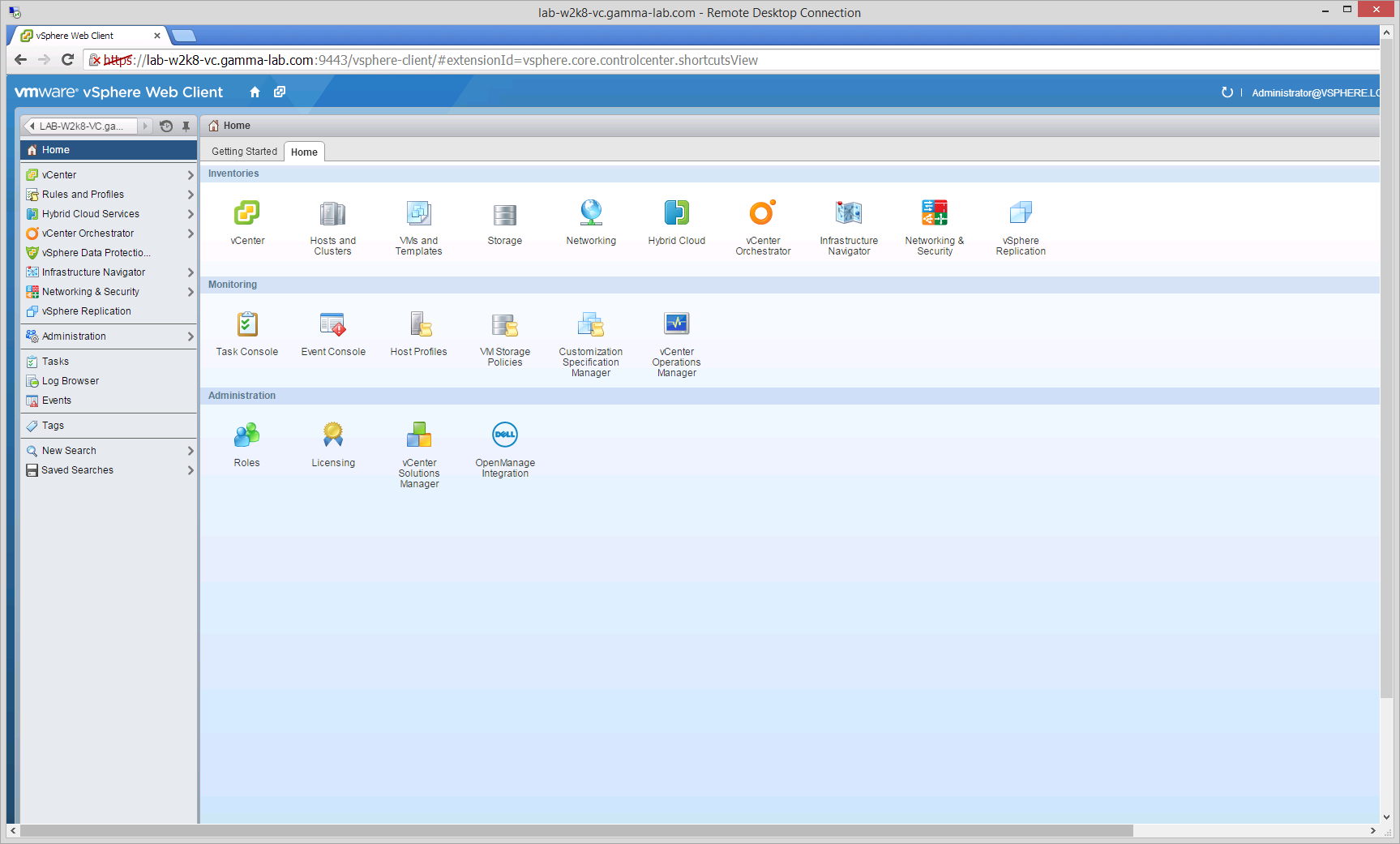Open the navigator history dropdown
The height and width of the screenshot is (844, 1400).
pyautogui.click(x=166, y=126)
